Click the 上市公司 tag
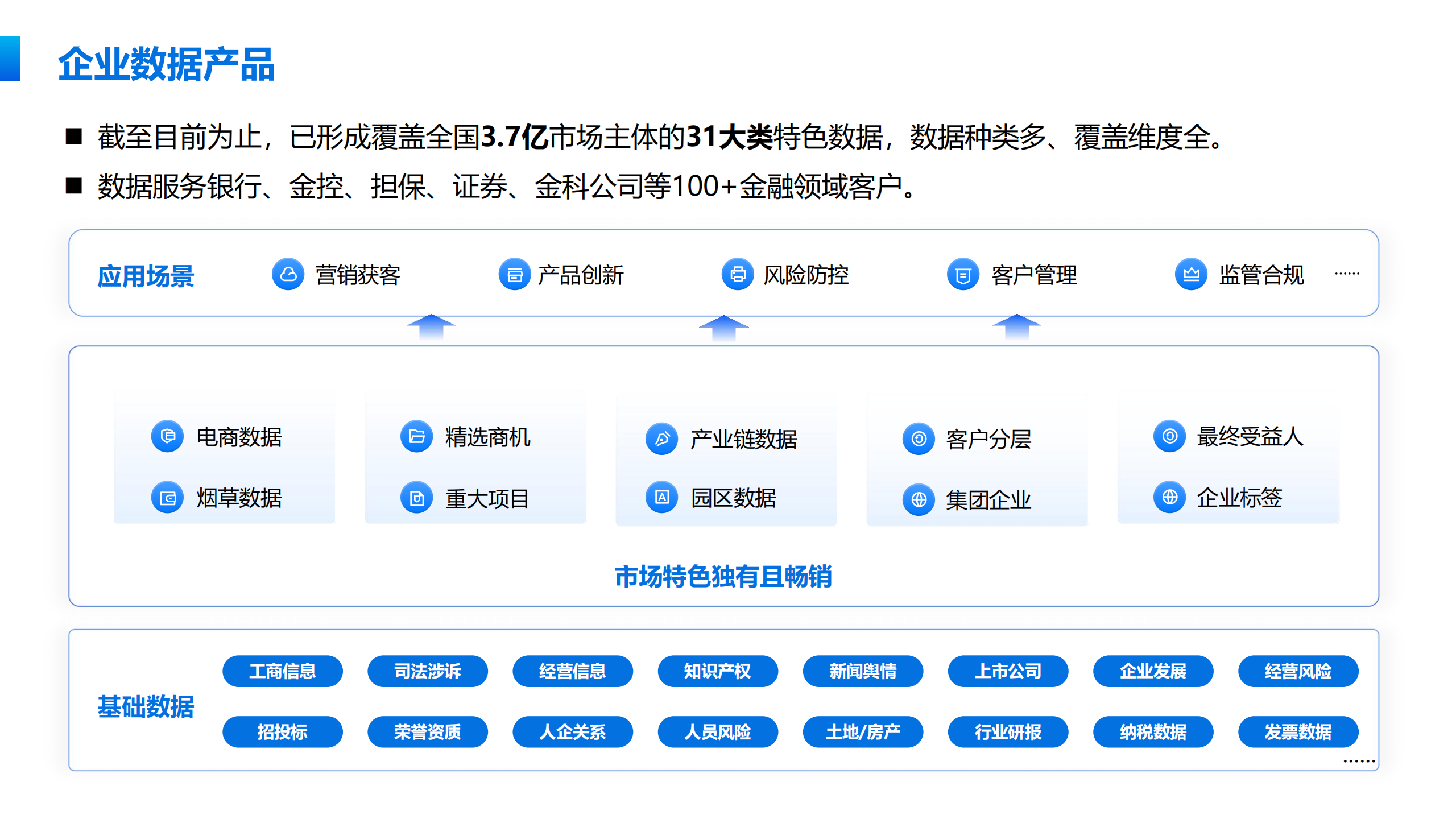 (x=1007, y=671)
